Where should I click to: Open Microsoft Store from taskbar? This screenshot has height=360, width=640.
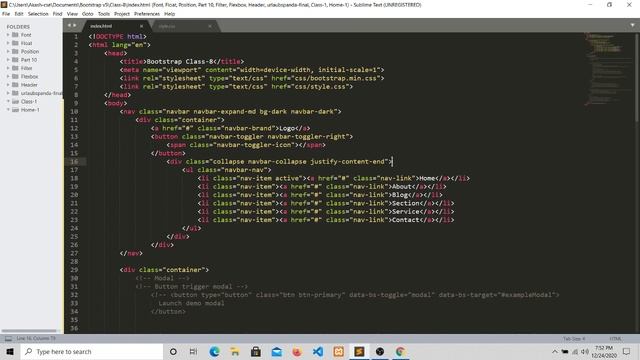256,351
